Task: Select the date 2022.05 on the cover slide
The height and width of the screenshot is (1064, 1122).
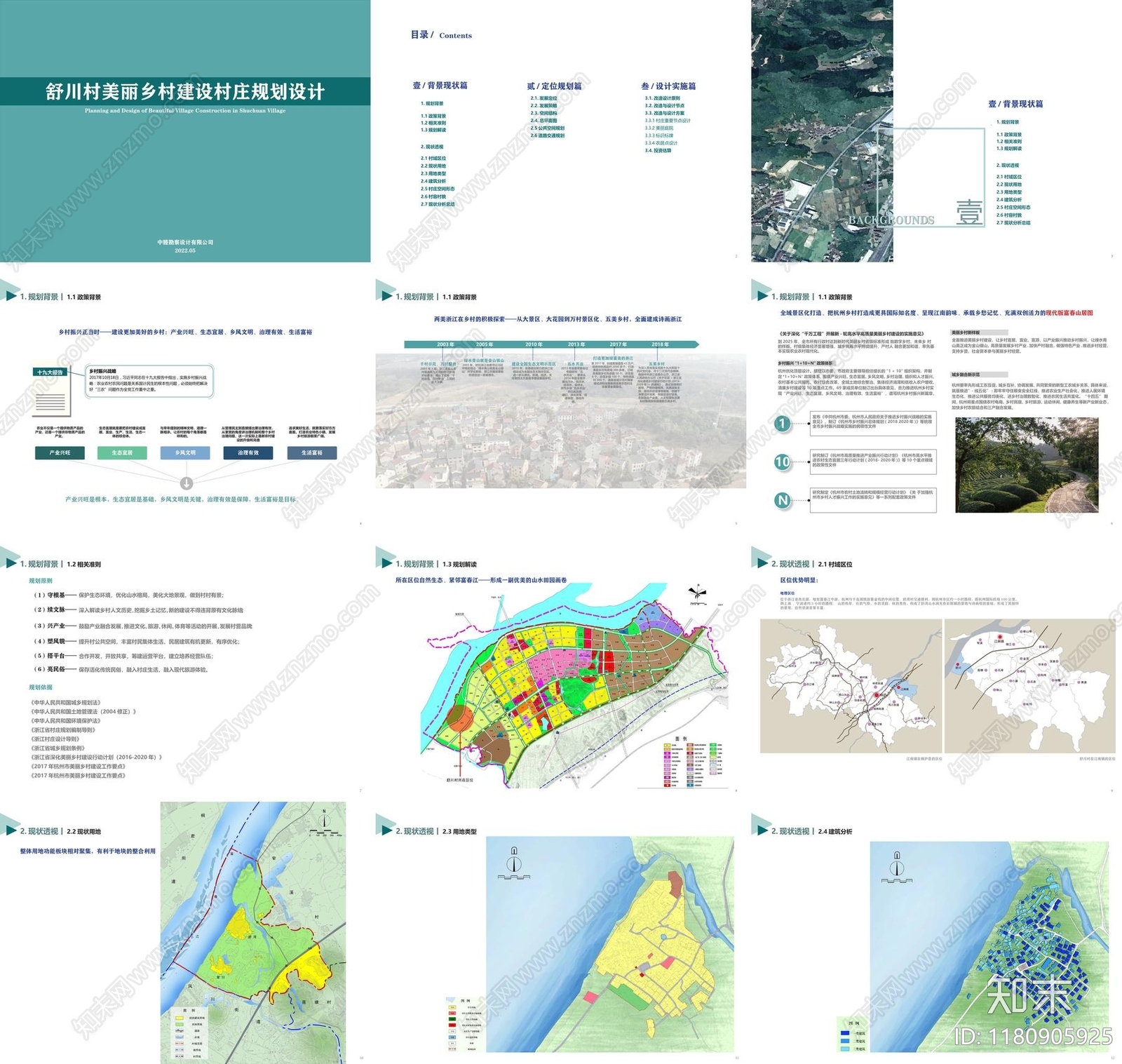Action: tap(185, 250)
